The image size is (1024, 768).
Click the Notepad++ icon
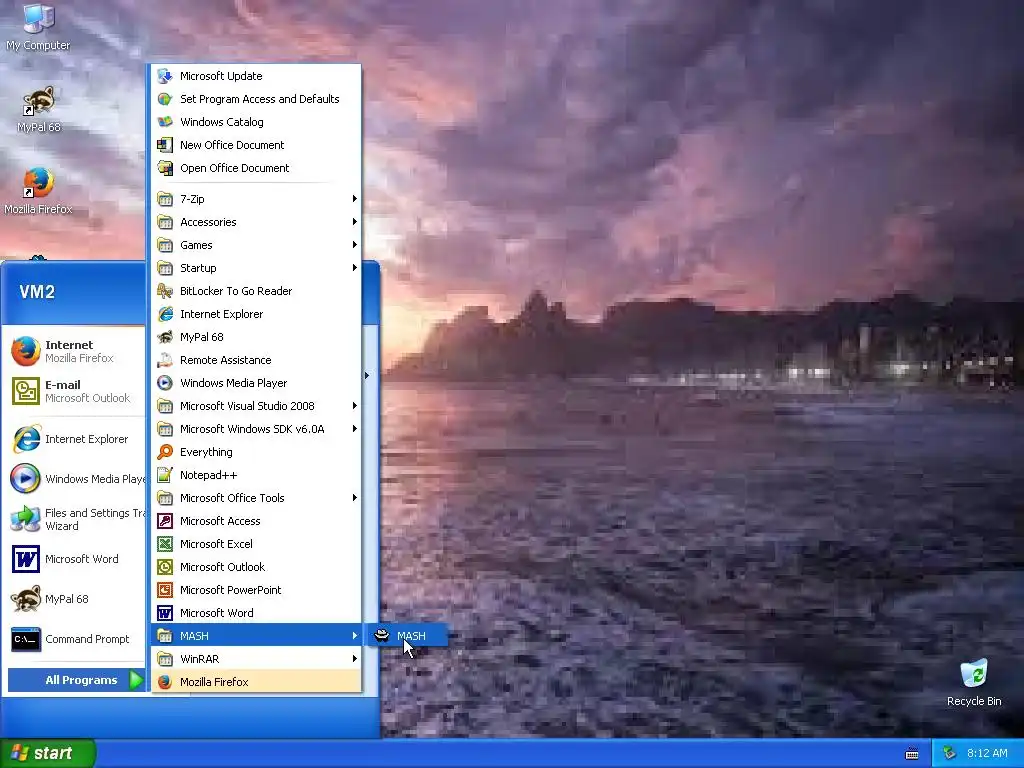165,475
